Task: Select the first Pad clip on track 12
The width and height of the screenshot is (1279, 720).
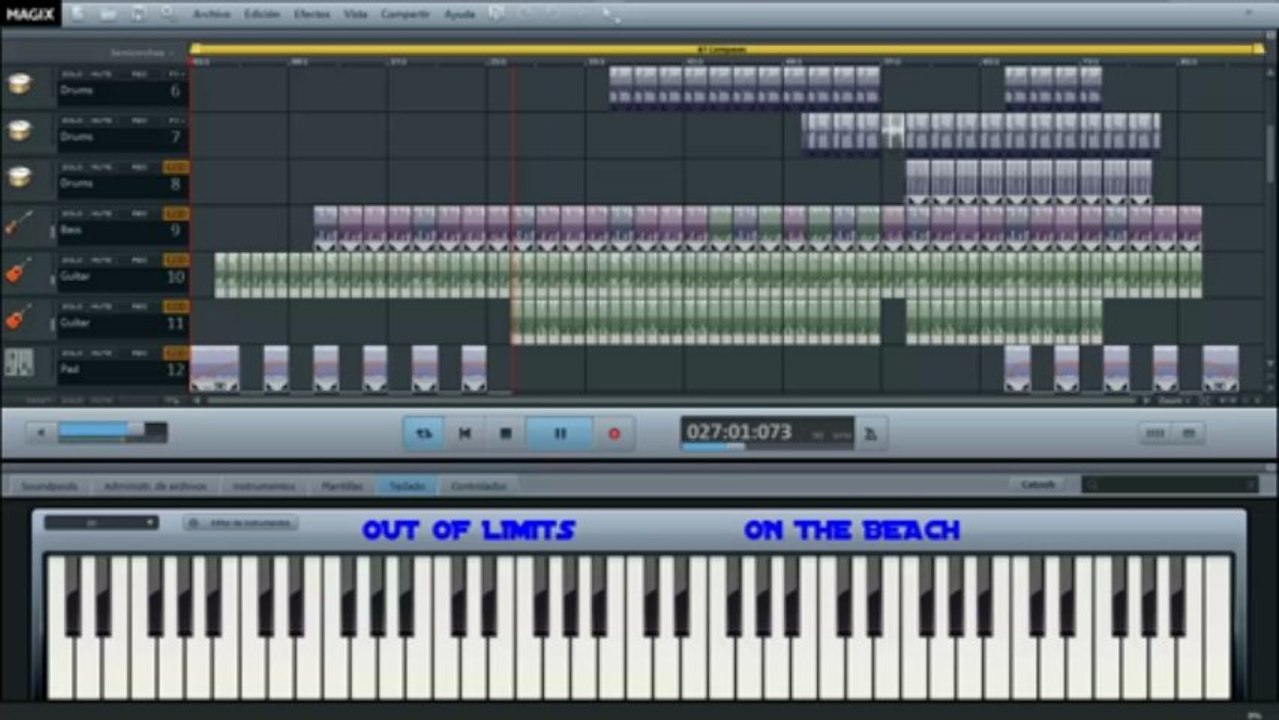Action: pos(214,368)
